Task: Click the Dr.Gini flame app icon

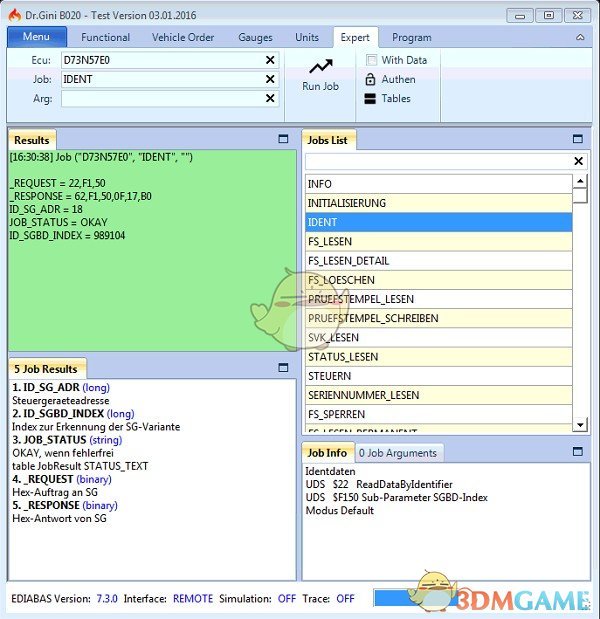Action: point(15,15)
